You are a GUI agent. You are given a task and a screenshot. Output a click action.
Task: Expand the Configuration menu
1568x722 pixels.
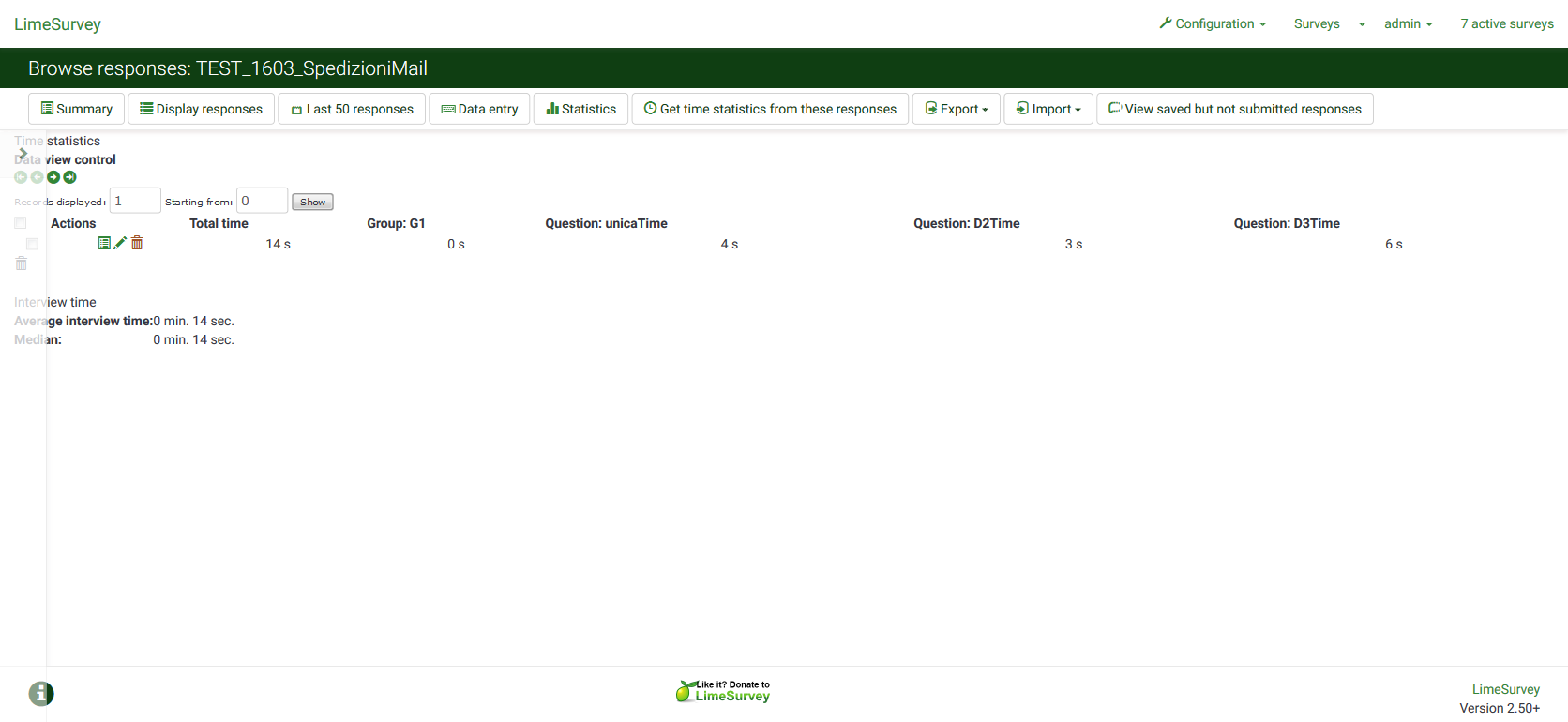[1213, 23]
